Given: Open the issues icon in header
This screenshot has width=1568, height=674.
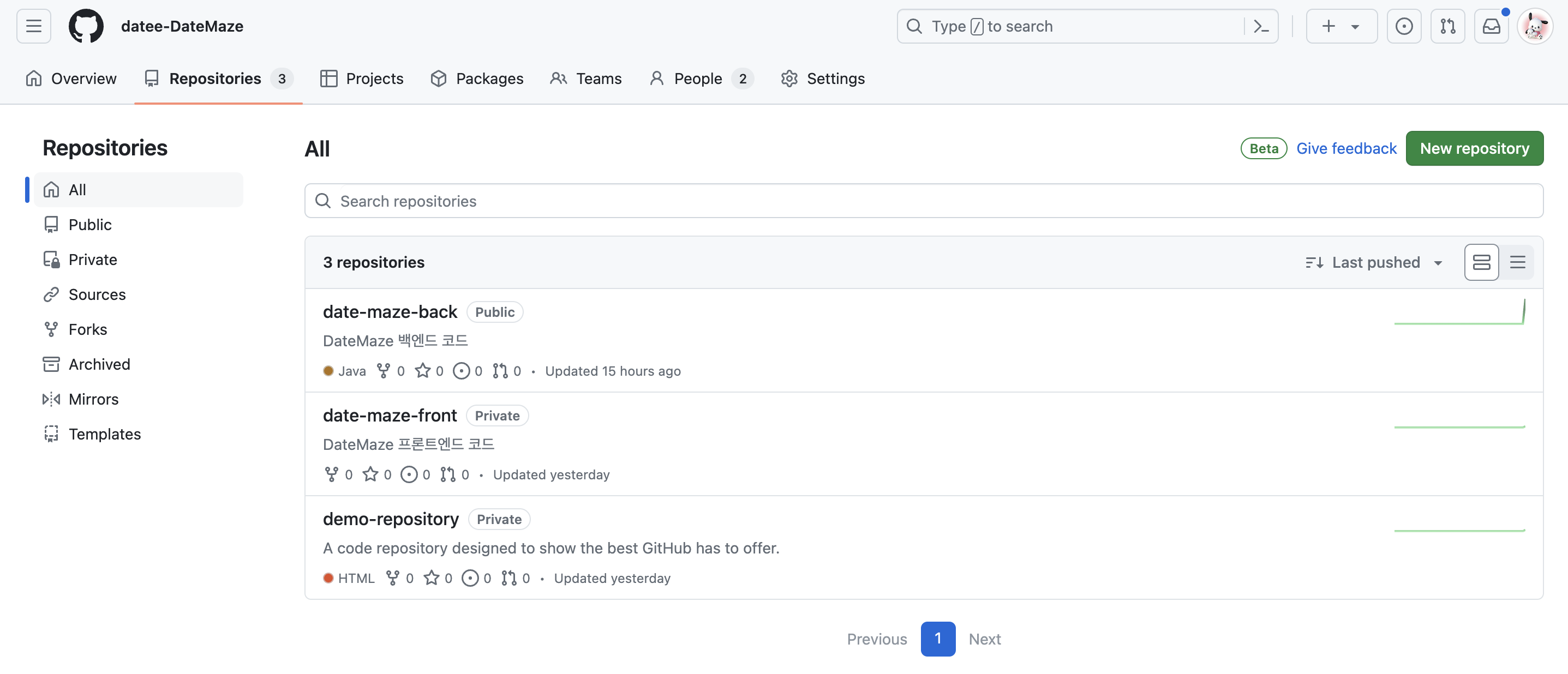Looking at the screenshot, I should tap(1404, 26).
